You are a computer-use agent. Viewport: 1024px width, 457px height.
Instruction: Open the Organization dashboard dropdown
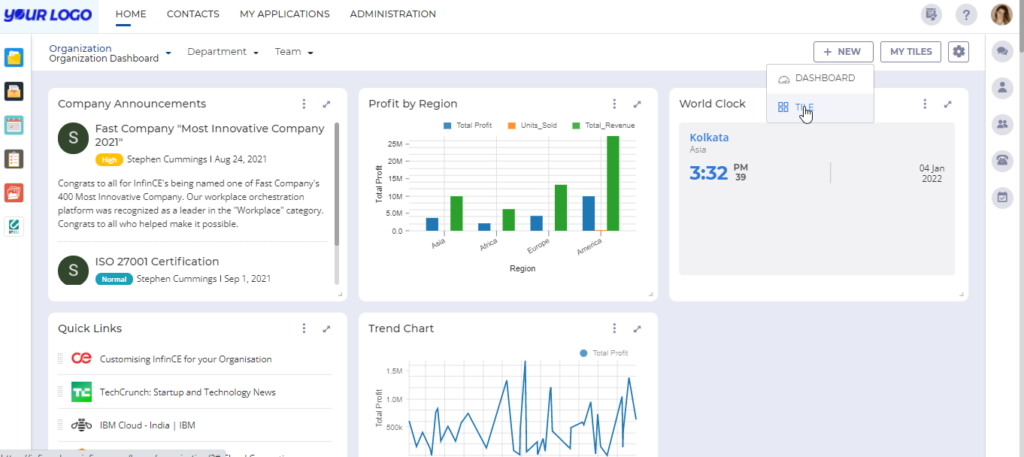(110, 53)
